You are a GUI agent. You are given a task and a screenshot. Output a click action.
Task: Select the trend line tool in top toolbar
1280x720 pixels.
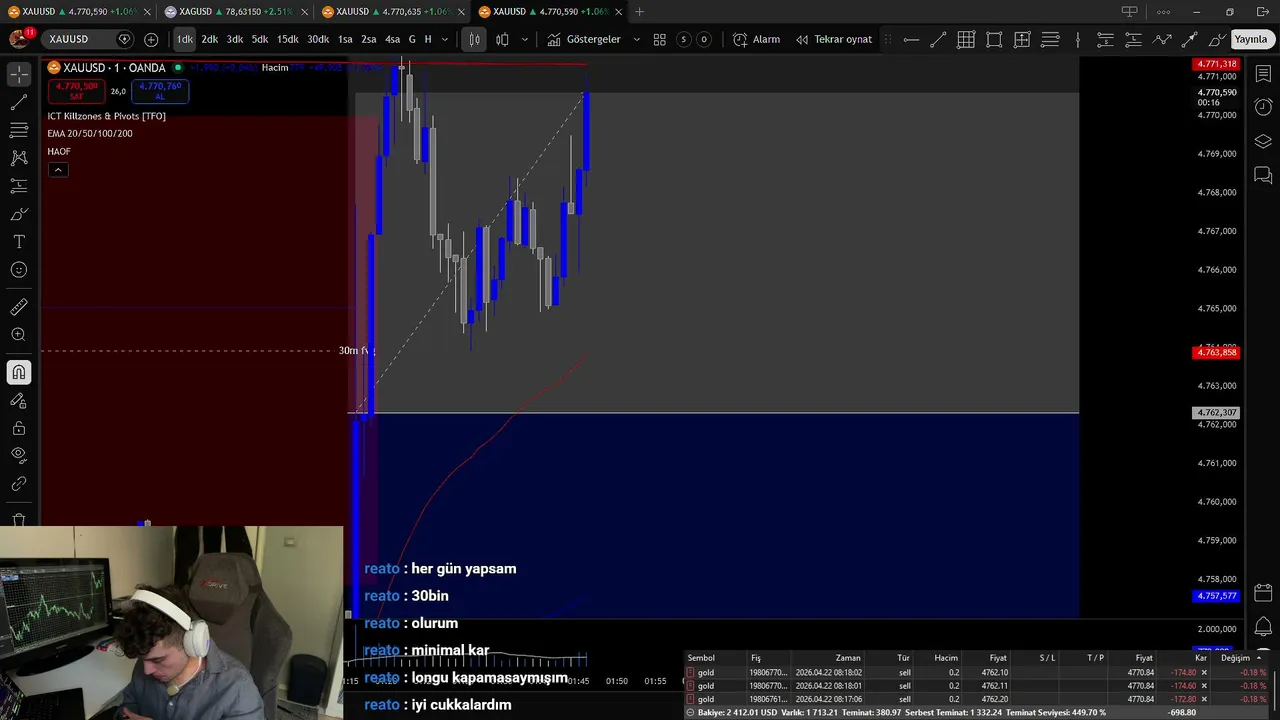click(938, 39)
